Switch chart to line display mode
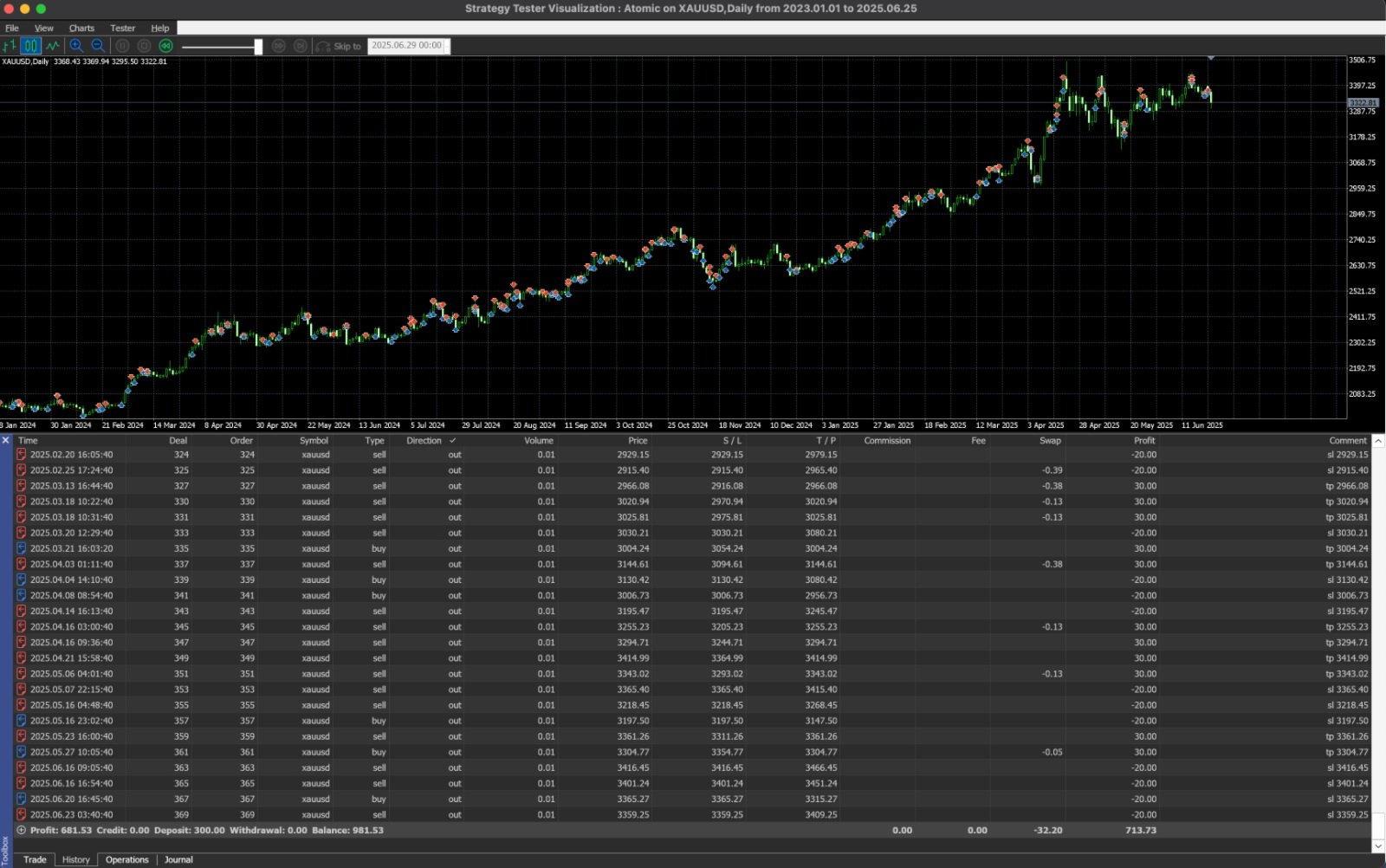The image size is (1386, 868). coord(52,46)
